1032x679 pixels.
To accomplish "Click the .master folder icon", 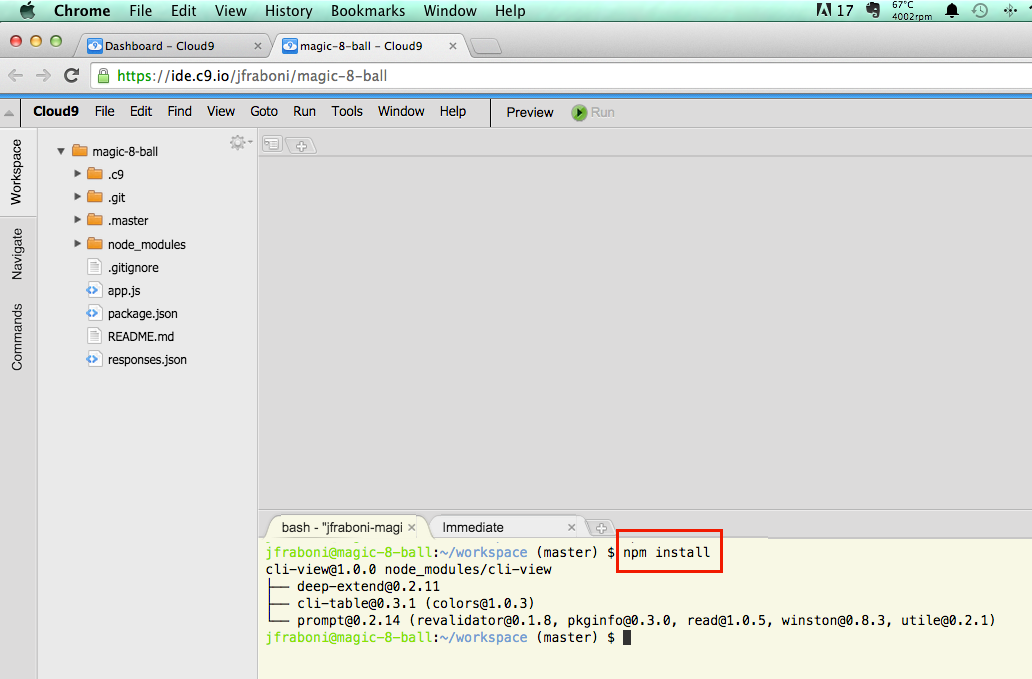I will coord(95,220).
